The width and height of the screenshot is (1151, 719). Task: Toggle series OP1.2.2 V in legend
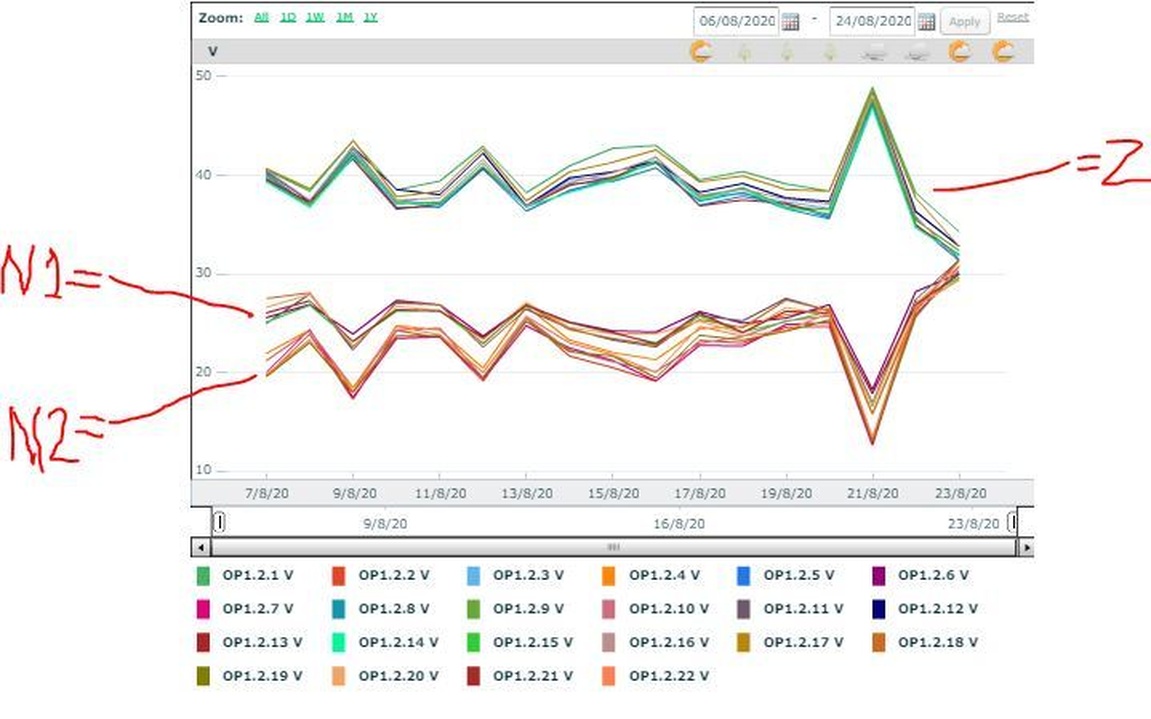point(381,576)
